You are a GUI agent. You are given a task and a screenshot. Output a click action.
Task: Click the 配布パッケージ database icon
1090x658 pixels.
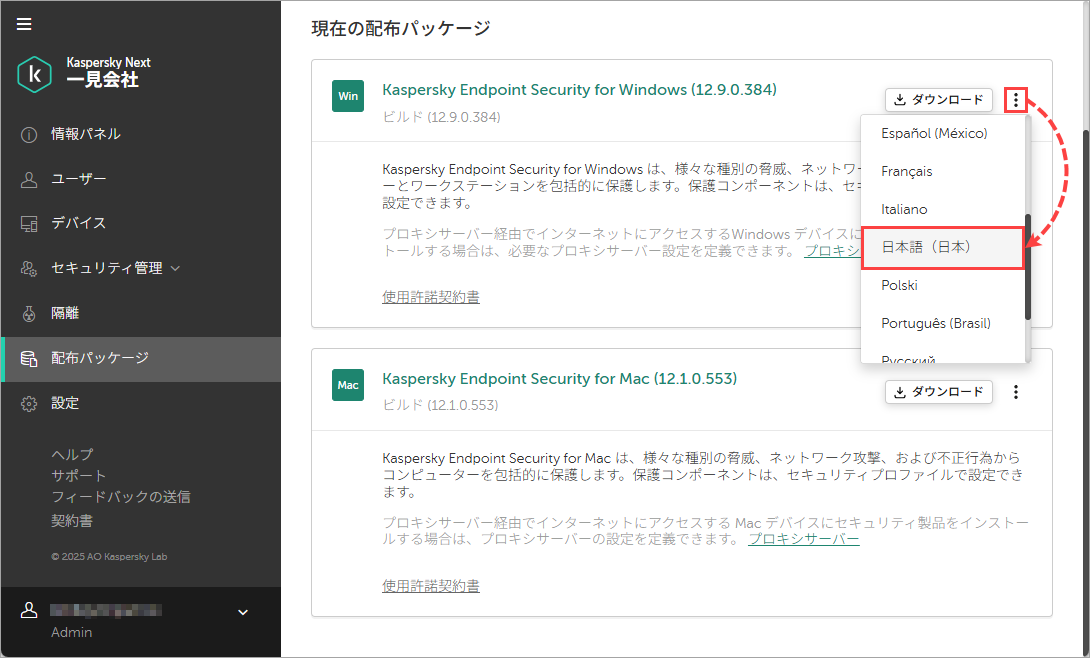point(29,359)
